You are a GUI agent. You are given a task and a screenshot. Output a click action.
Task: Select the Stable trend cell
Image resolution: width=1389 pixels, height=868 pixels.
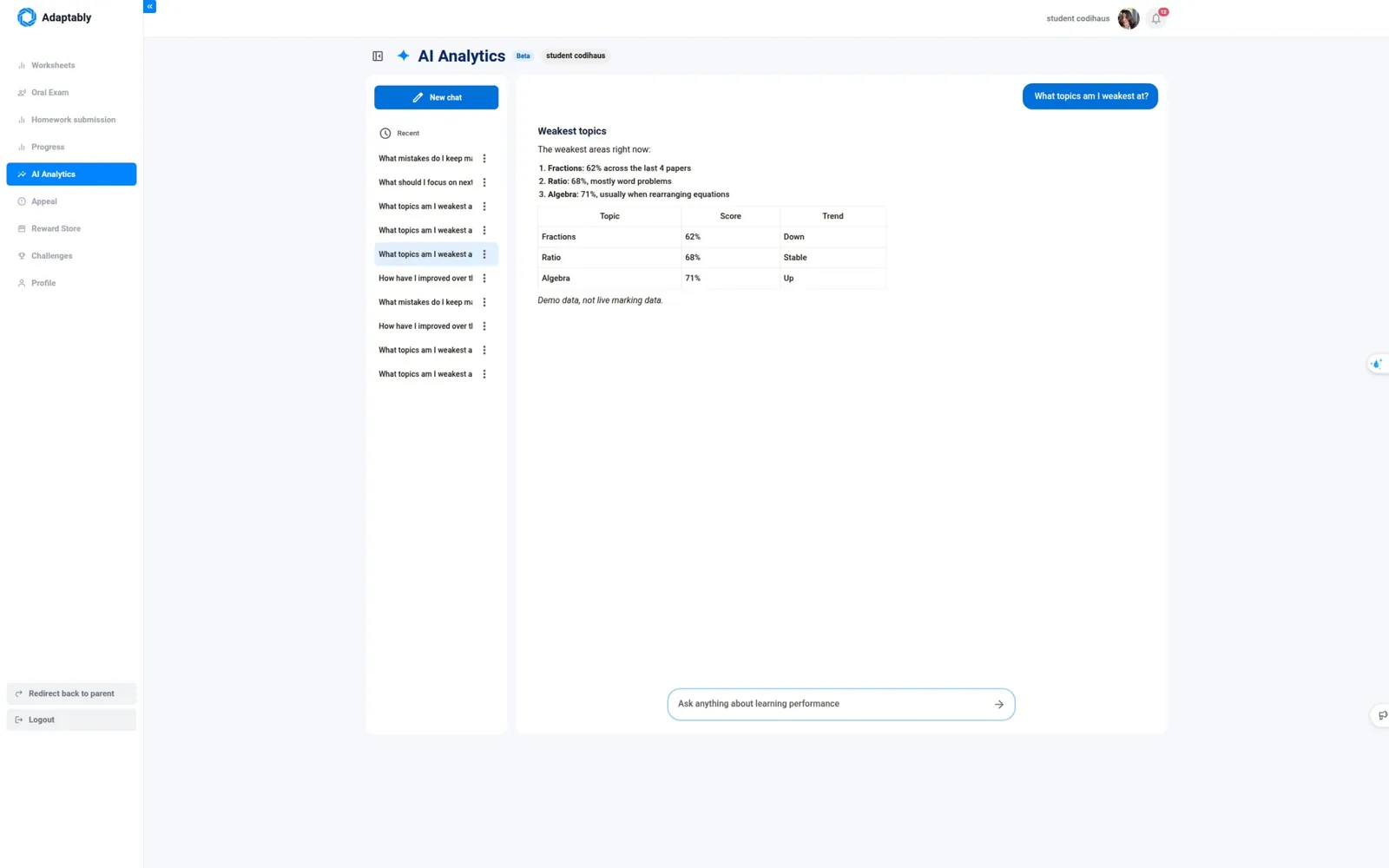pos(833,258)
